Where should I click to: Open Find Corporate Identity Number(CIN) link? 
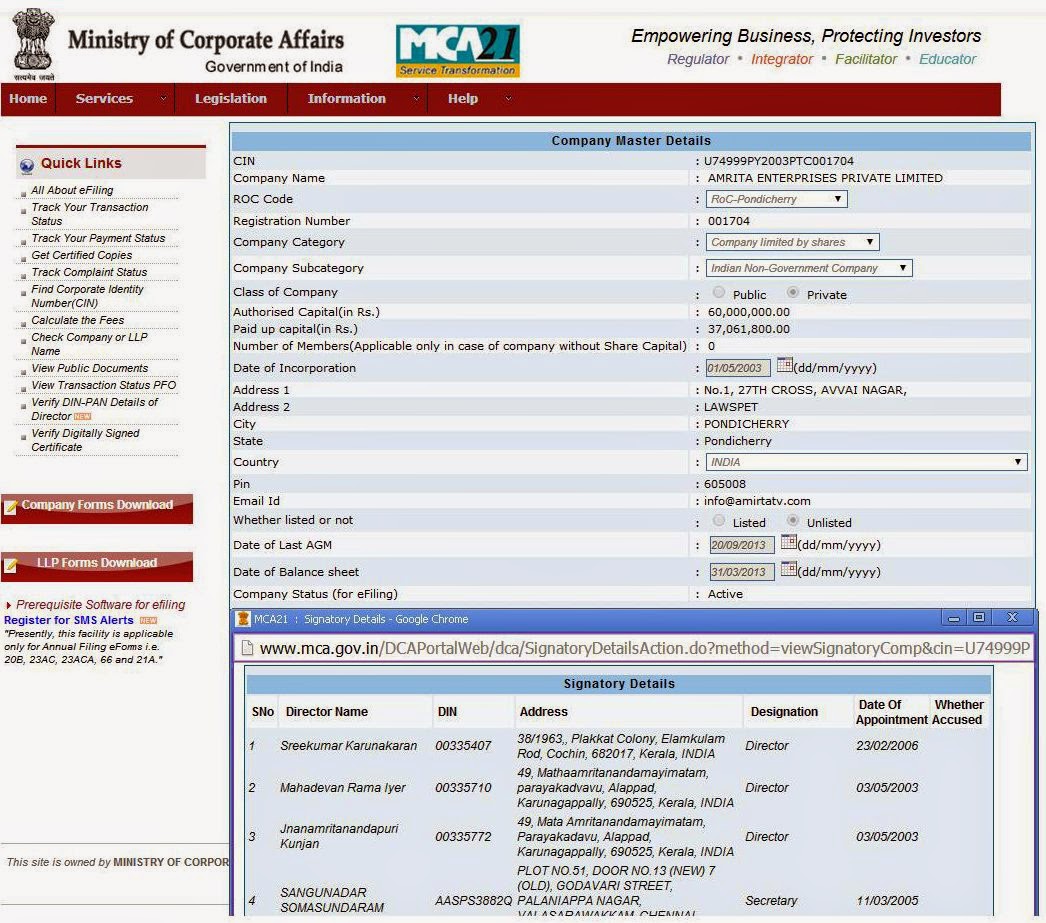pos(87,296)
